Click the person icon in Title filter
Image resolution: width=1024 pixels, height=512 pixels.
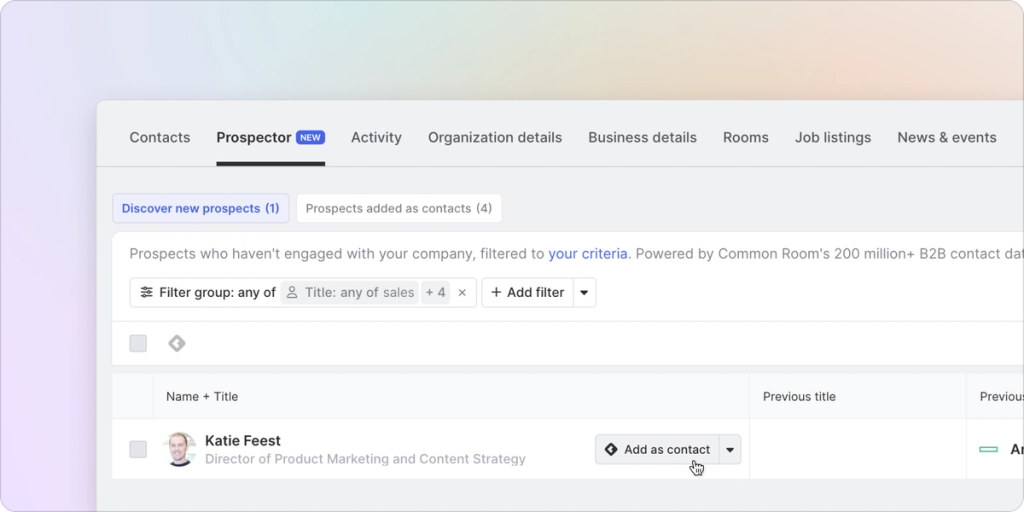coord(293,293)
